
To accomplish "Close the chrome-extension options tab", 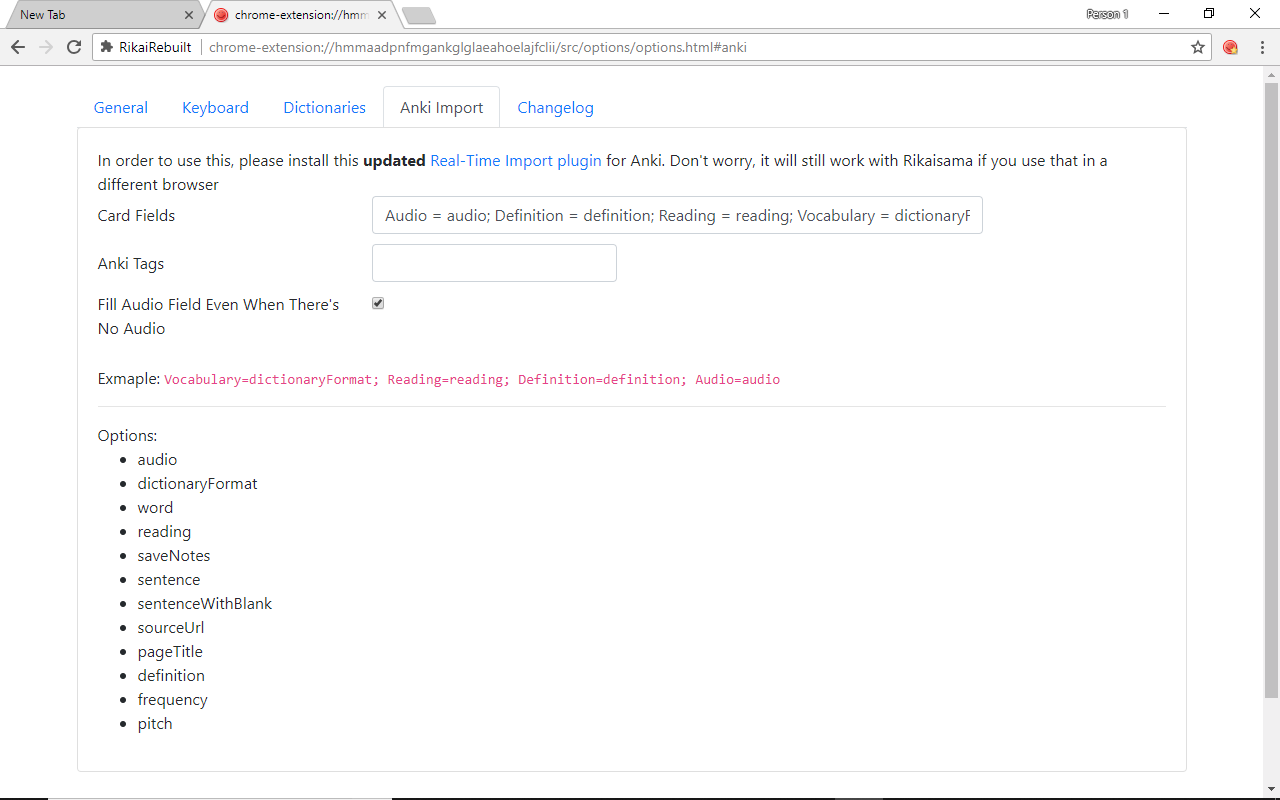I will tap(382, 15).
